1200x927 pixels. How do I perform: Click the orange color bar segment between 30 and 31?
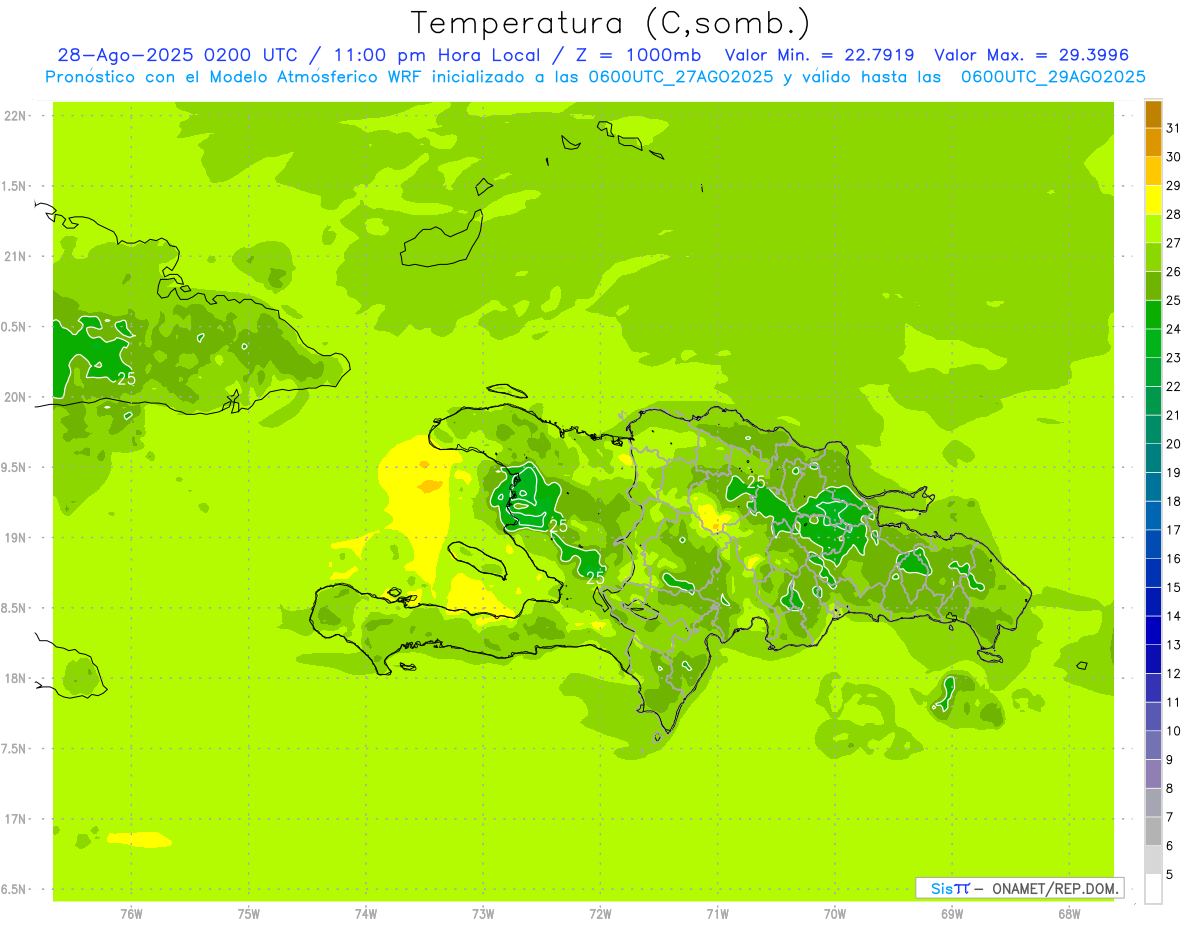1153,143
